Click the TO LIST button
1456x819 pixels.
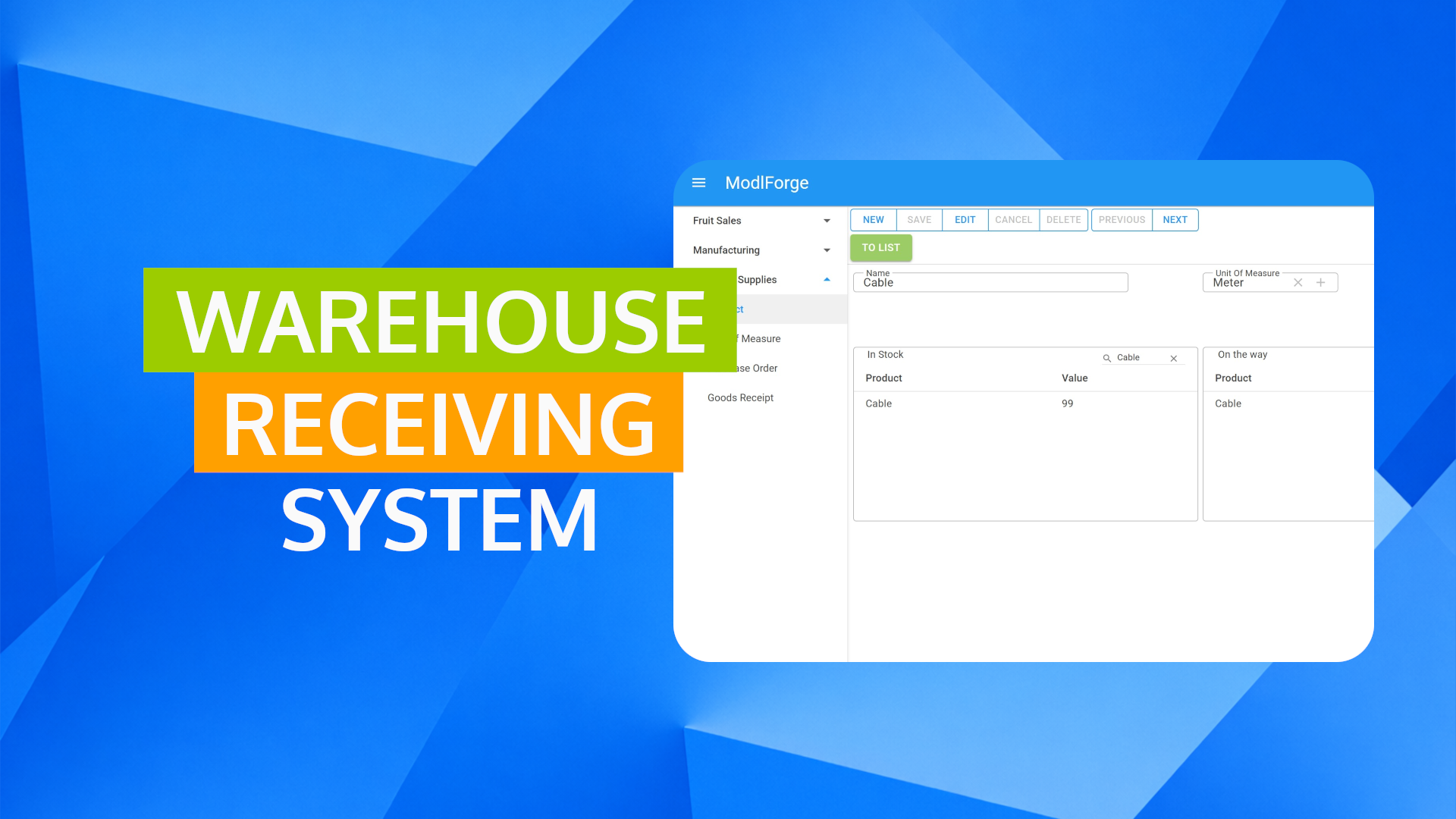click(x=880, y=247)
